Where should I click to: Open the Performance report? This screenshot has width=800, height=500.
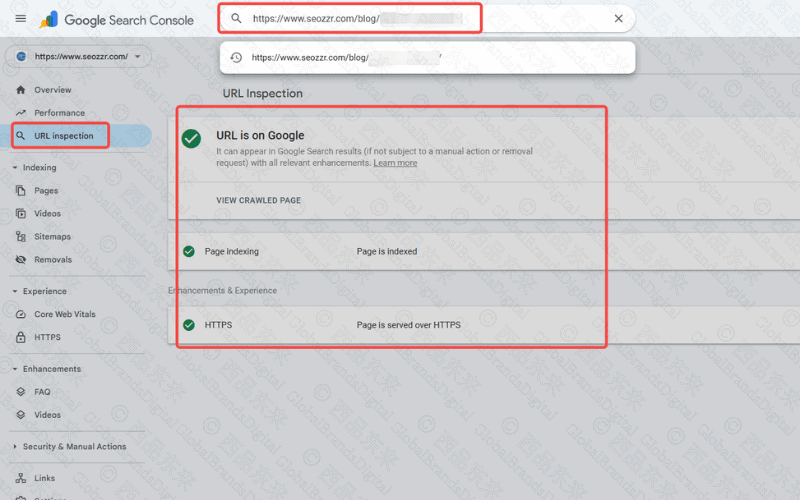(x=59, y=113)
